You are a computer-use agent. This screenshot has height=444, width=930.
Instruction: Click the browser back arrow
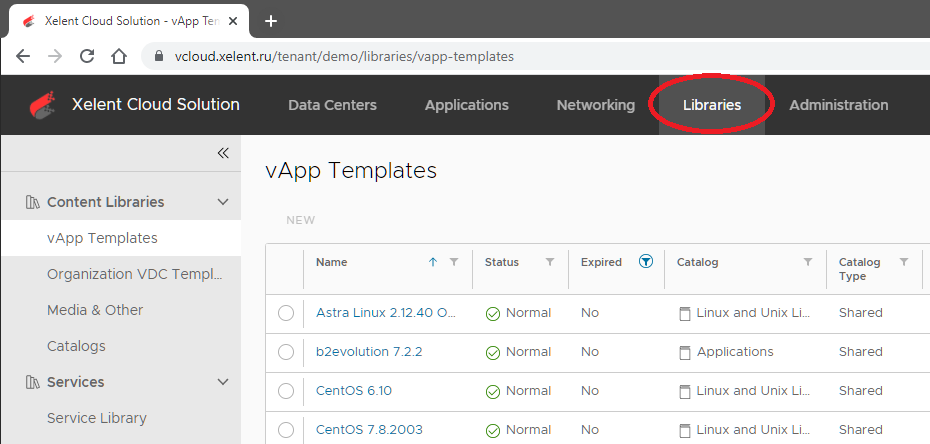[23, 56]
